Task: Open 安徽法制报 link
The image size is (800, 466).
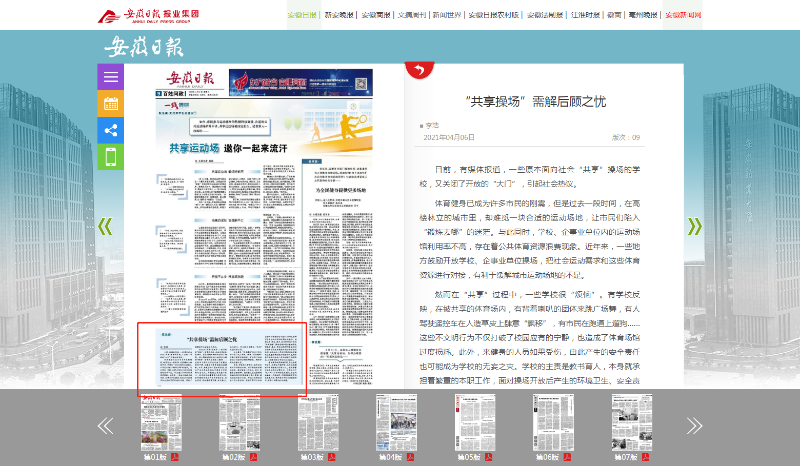Action: click(x=545, y=15)
